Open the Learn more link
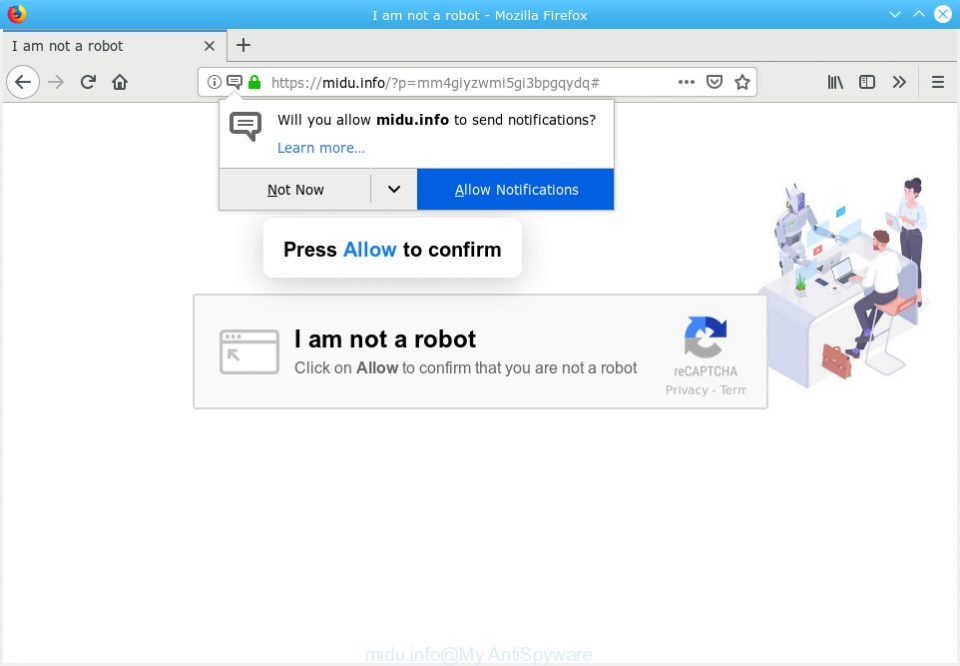 click(x=321, y=148)
